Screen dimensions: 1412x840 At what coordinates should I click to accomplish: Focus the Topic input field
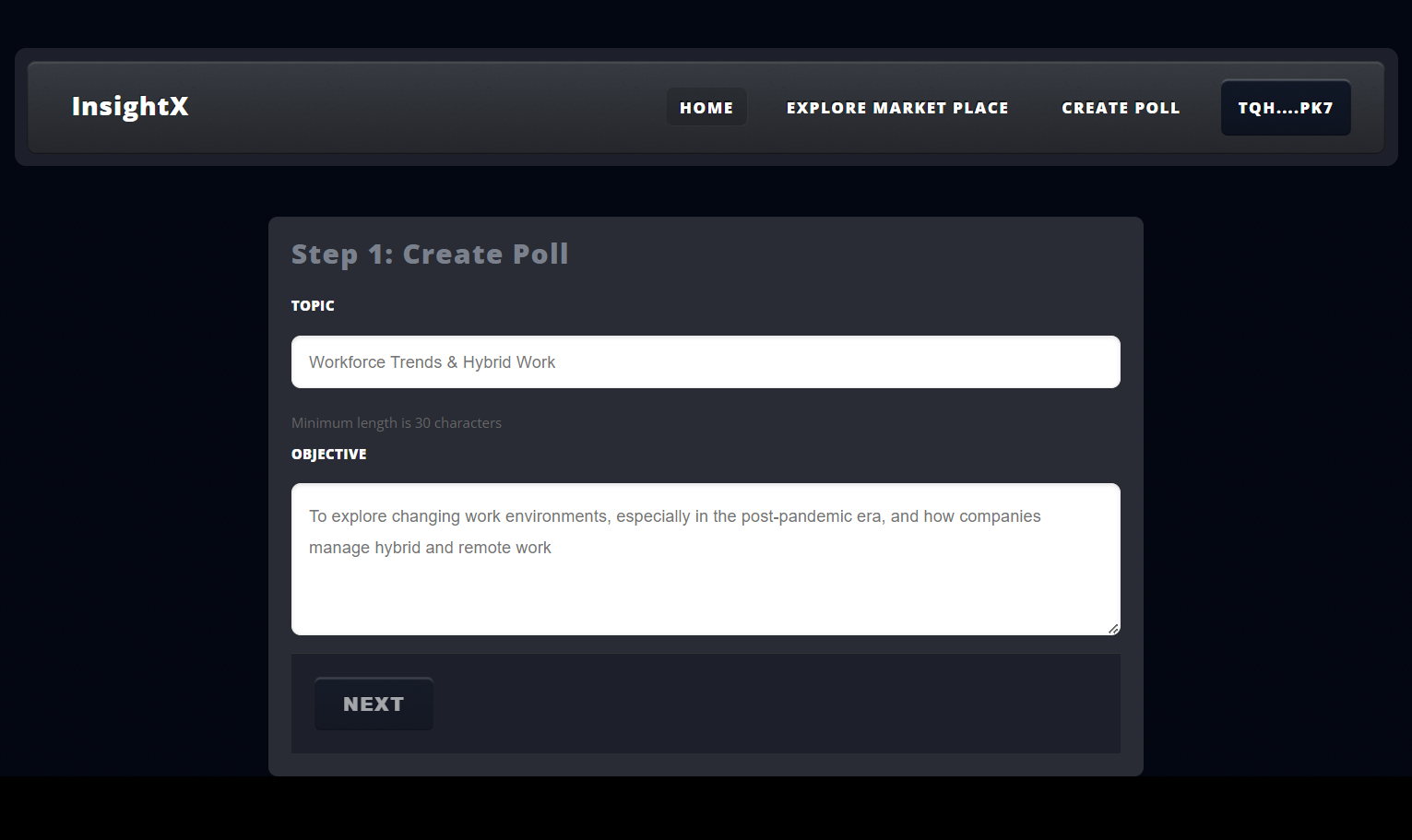point(706,362)
